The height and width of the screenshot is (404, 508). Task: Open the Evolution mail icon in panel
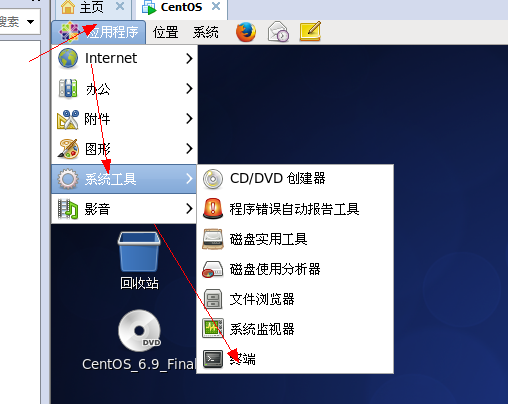tap(278, 32)
